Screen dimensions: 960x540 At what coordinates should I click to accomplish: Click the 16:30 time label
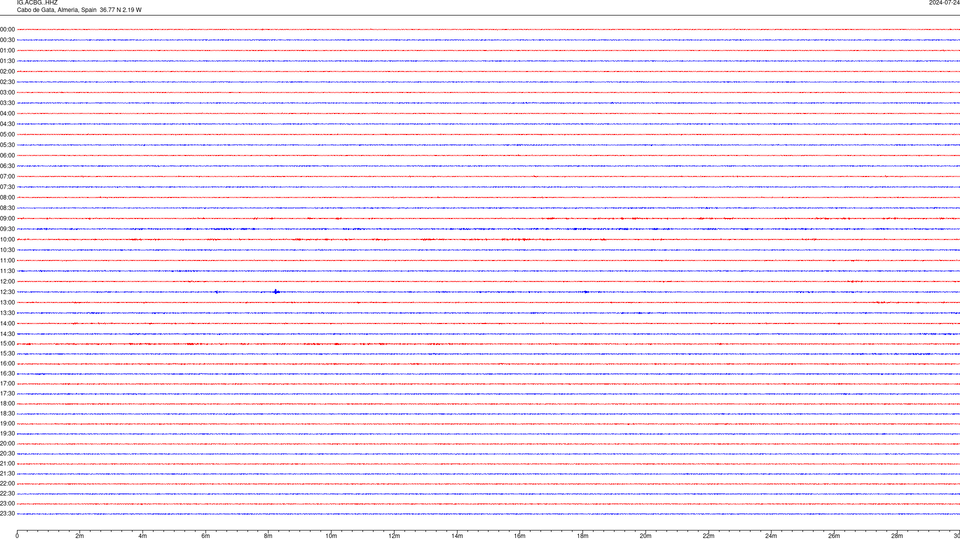click(7, 373)
